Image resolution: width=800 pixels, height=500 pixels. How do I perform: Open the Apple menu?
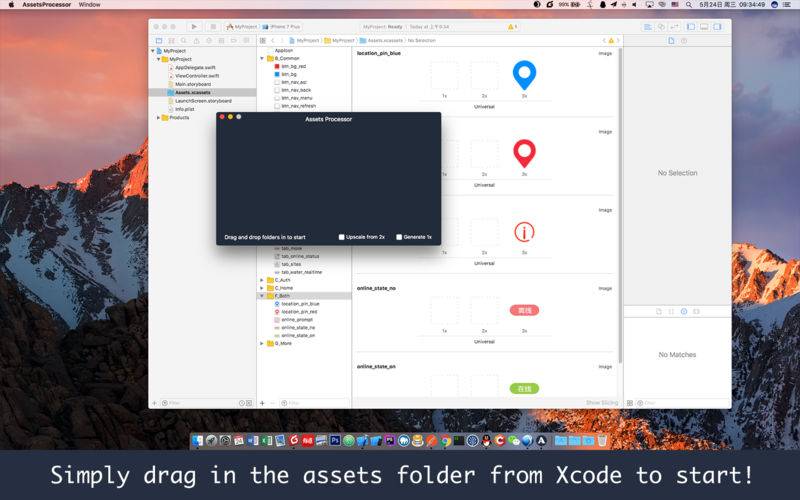point(11,5)
